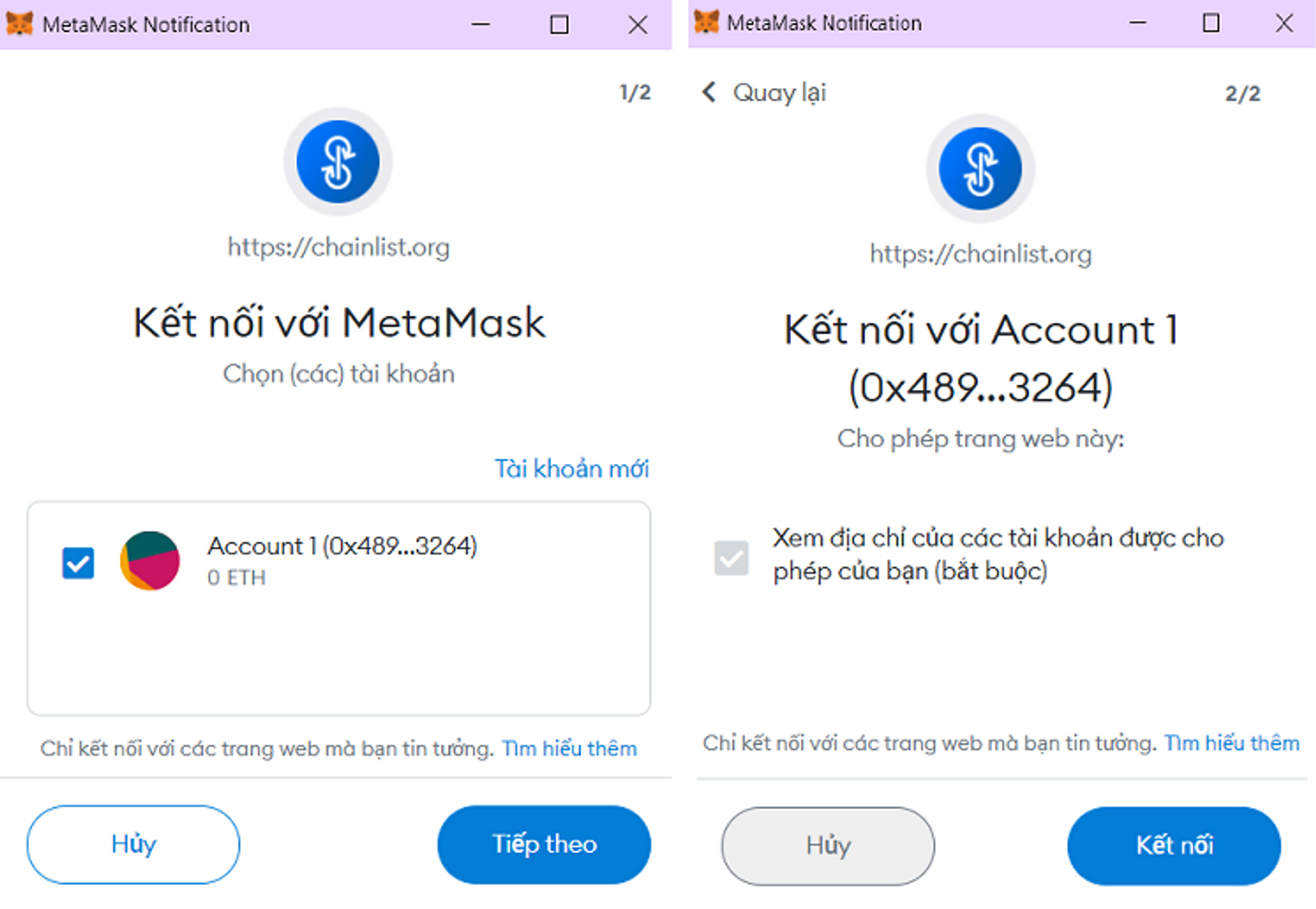The image size is (1316, 909).
Task: Cancel with Hủy in left dialog
Action: tap(133, 844)
